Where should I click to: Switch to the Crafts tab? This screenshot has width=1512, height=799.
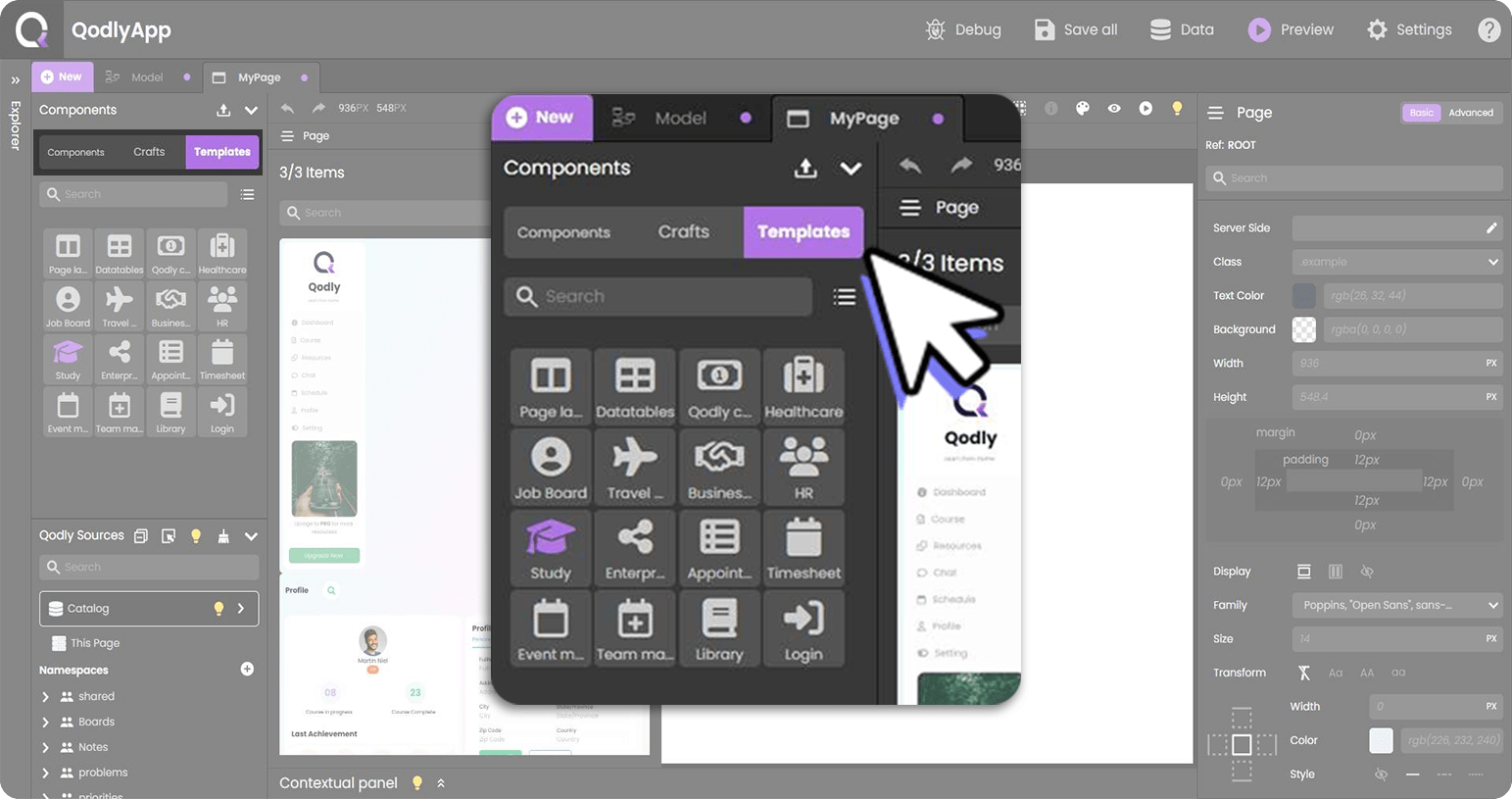[x=149, y=152]
